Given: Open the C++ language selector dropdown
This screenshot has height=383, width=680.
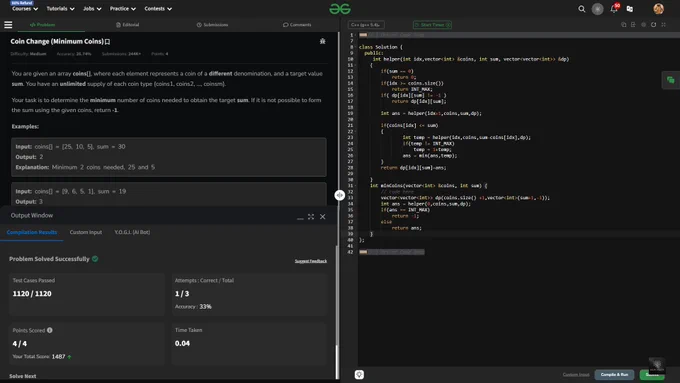Looking at the screenshot, I should coord(366,25).
